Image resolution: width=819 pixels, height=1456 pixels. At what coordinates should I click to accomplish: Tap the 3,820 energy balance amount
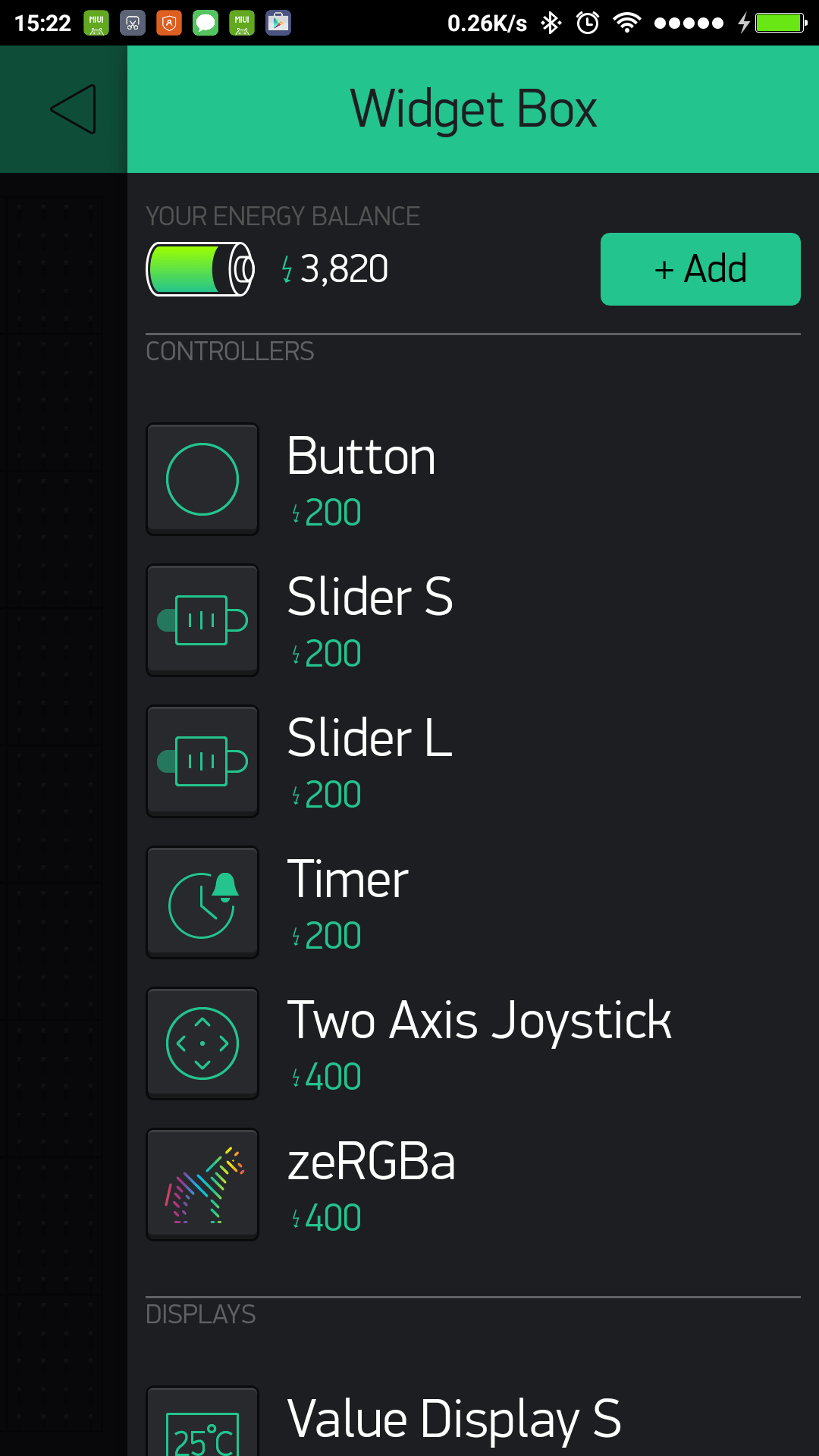coord(344,269)
